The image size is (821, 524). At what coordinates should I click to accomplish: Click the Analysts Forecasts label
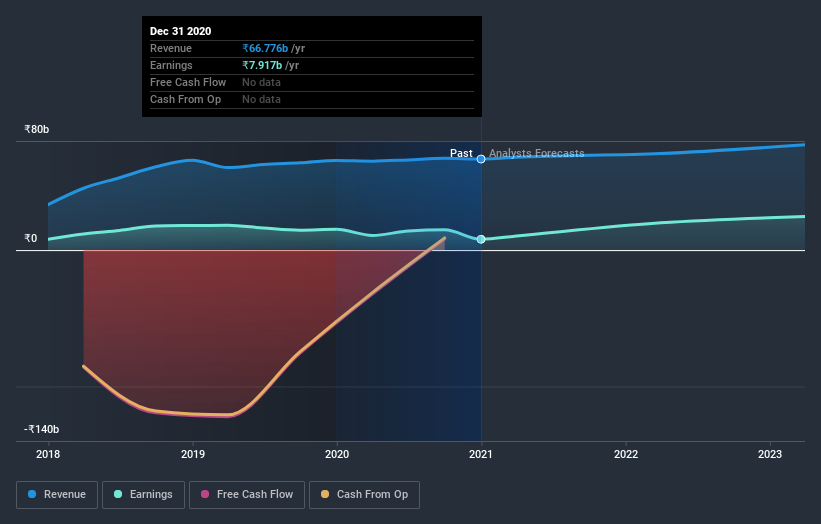click(537, 153)
